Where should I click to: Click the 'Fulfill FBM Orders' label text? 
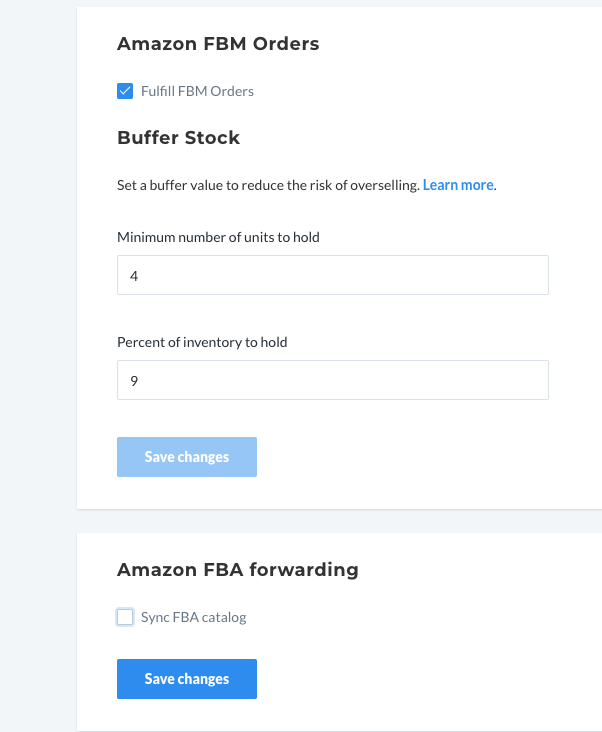click(x=197, y=91)
